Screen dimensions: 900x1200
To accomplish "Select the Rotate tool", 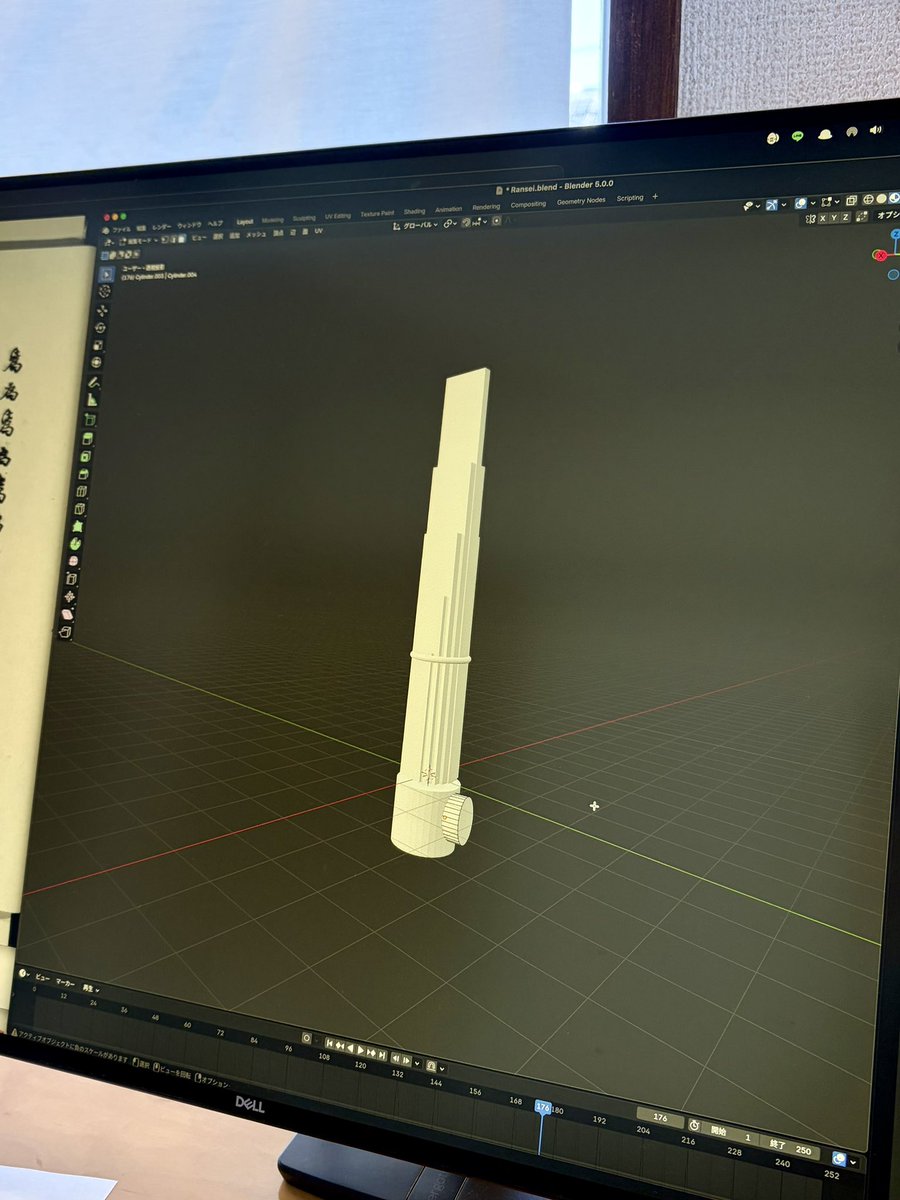I will pos(101,329).
